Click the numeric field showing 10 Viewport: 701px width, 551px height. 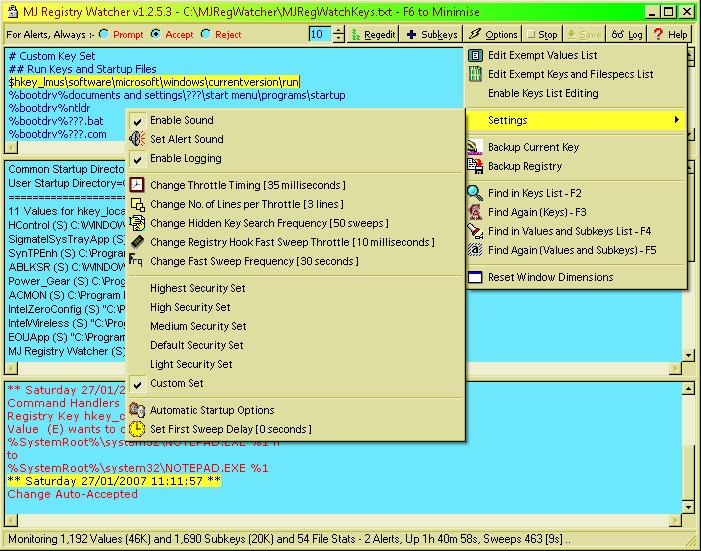pos(321,34)
